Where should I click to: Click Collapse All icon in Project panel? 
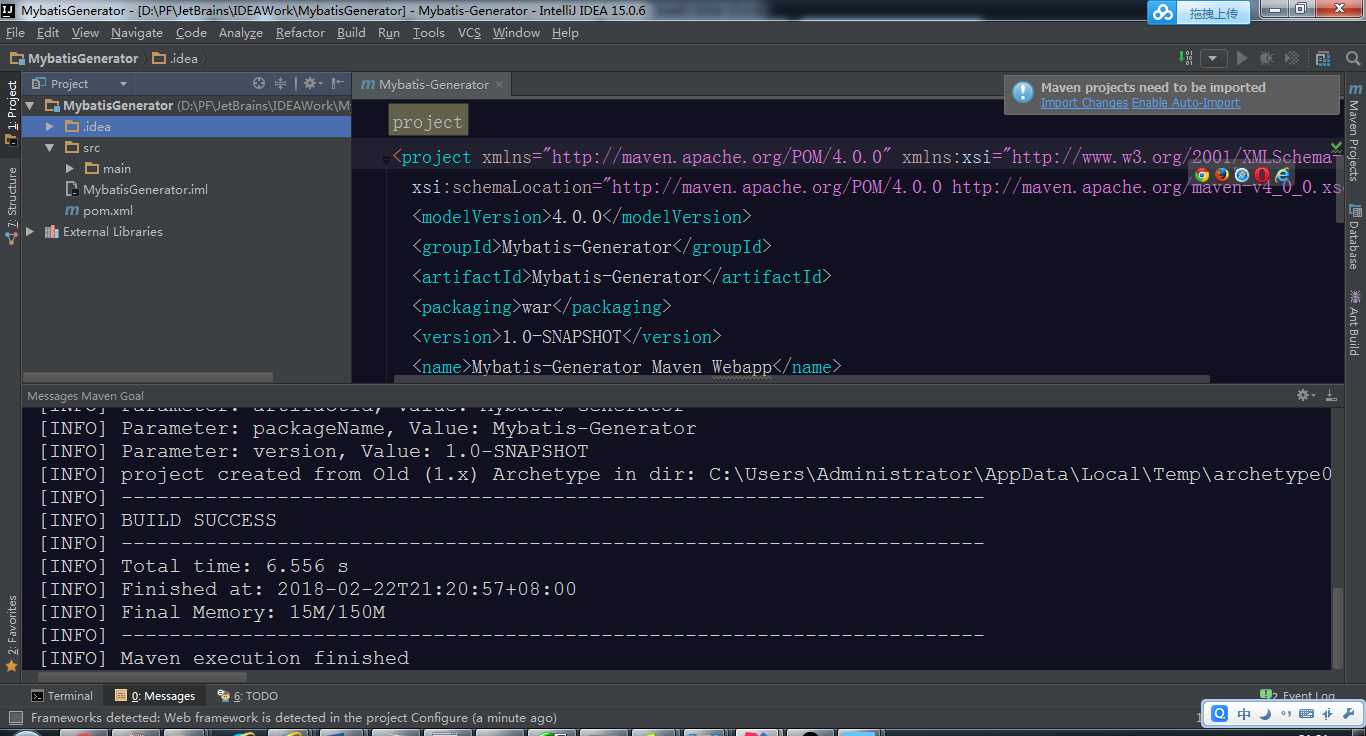click(281, 84)
